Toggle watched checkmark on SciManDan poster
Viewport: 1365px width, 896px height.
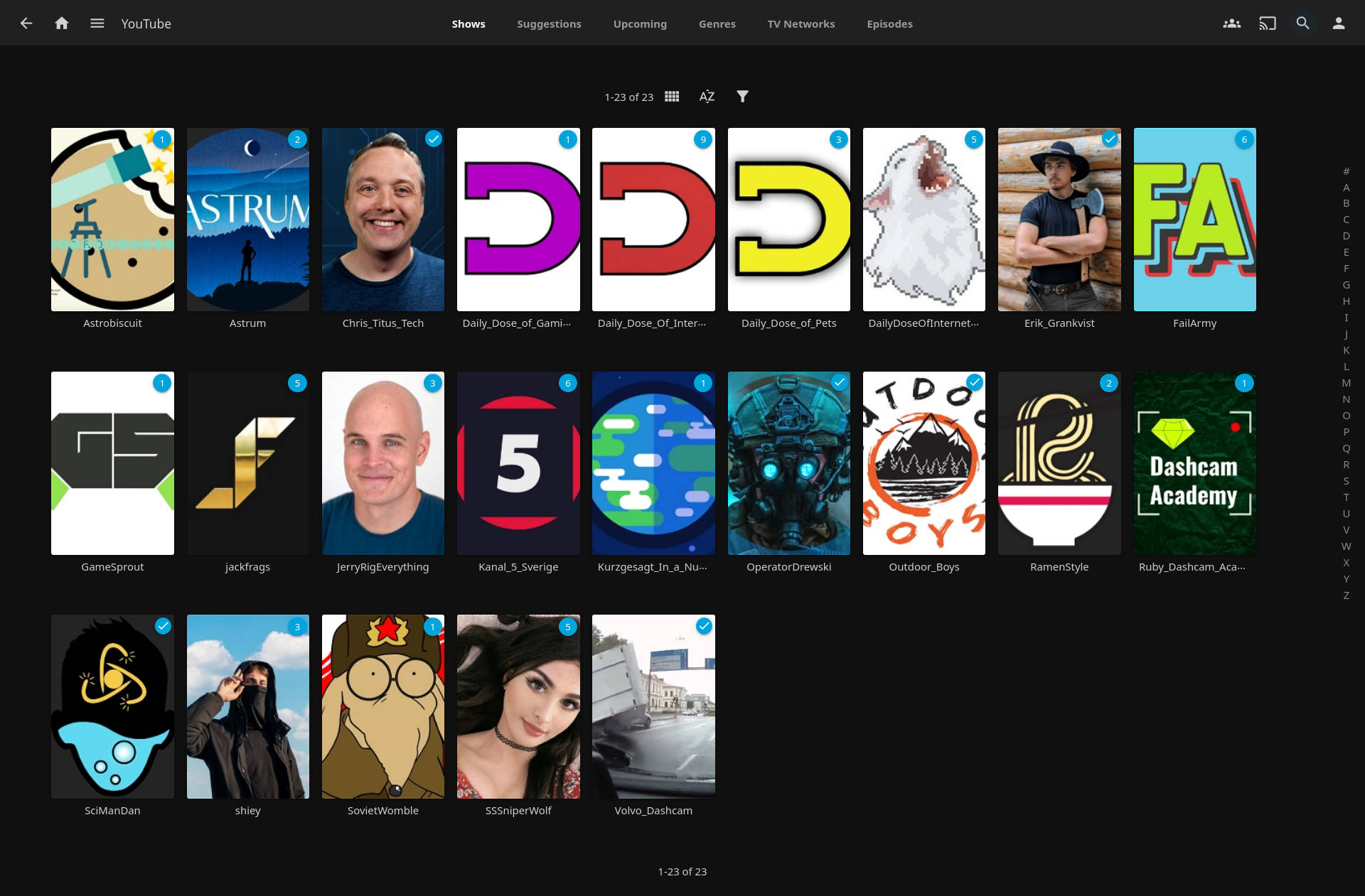(163, 626)
